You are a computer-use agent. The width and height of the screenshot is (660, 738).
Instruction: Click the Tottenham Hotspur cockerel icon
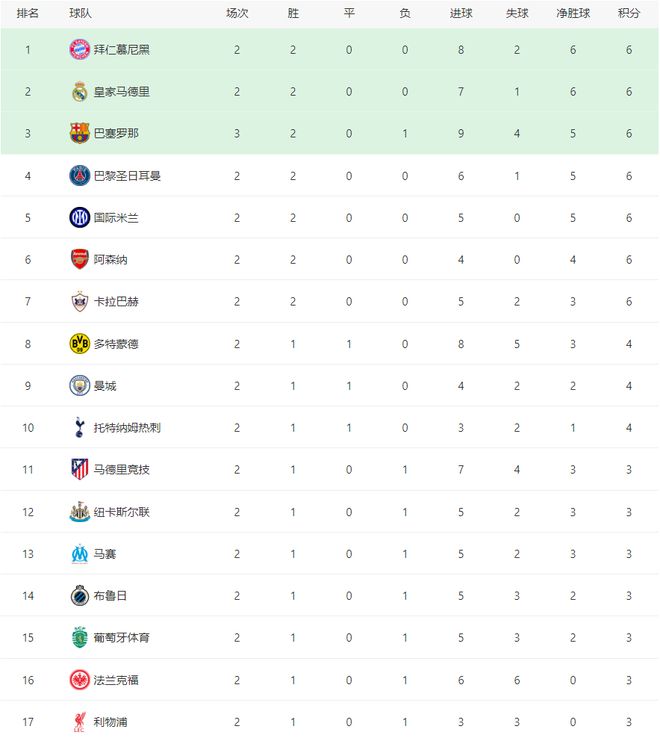(x=79, y=427)
